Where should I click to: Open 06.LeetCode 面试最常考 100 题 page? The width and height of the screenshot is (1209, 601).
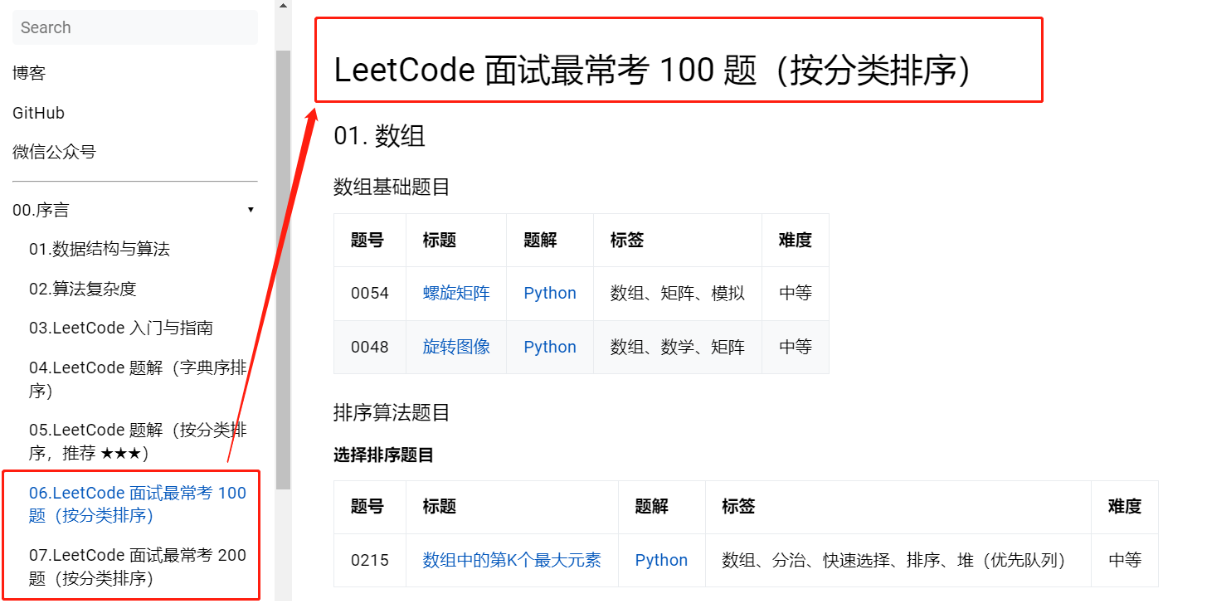(x=138, y=504)
